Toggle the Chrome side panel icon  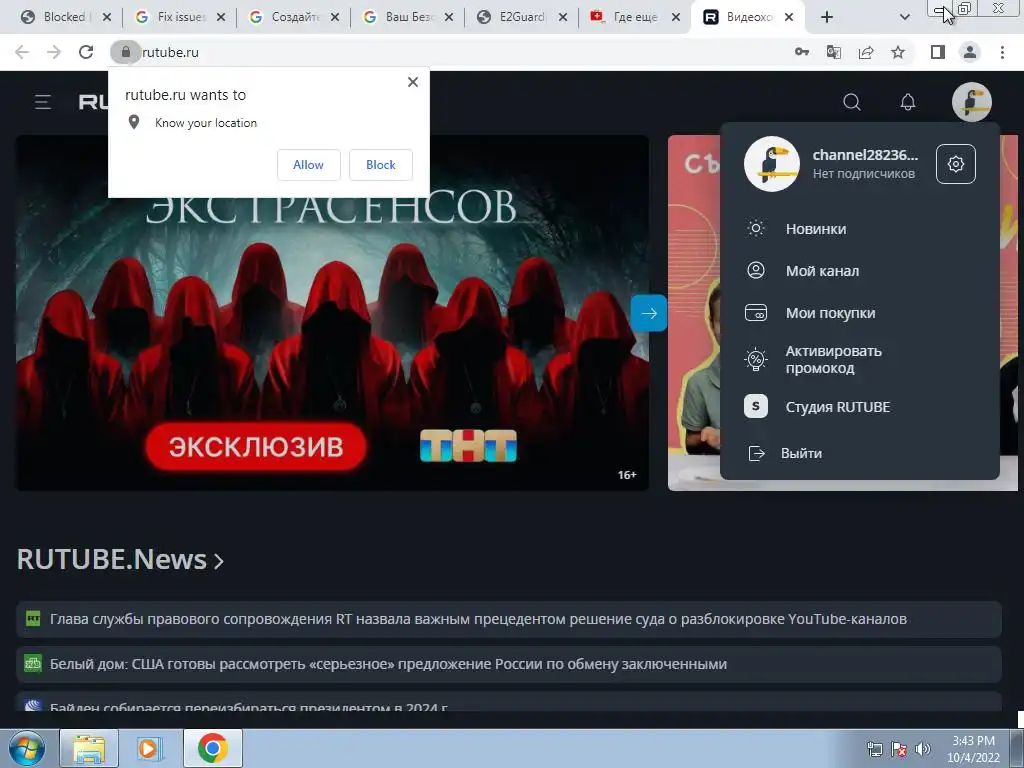pos(938,52)
